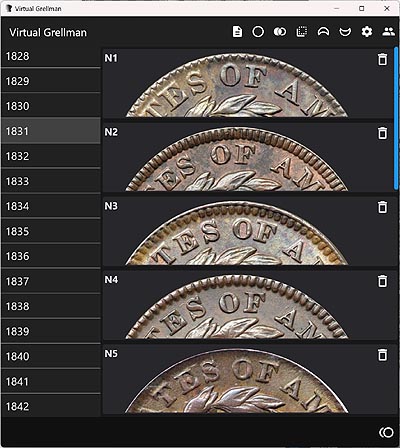Select year 1839 in list
Screen dimensions: 400x448
click(51, 331)
